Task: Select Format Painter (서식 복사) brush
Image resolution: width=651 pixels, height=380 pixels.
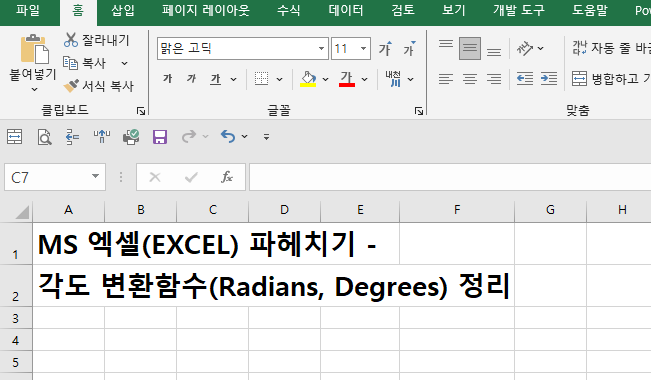Action: point(71,86)
